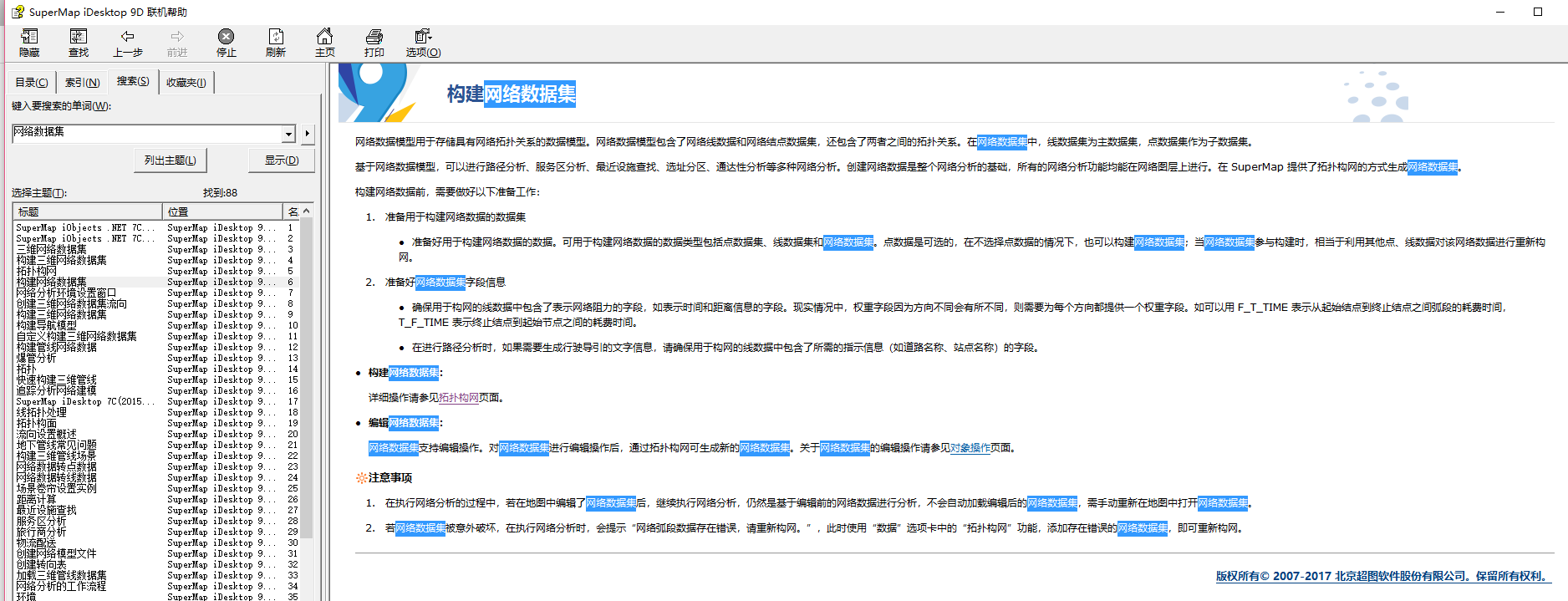This screenshot has height=601, width=1568.
Task: Click the 注意事项 notes heading in the article
Action: (x=389, y=478)
